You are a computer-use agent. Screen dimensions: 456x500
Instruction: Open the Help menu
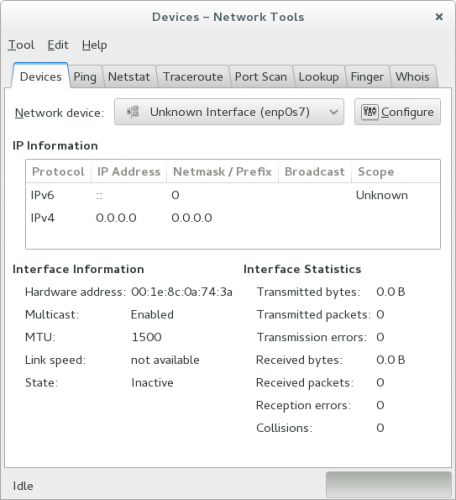[x=94, y=45]
